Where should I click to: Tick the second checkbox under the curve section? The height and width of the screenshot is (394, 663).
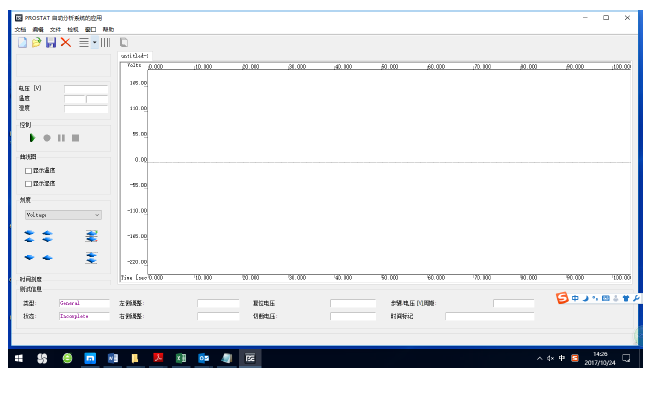[x=28, y=184]
